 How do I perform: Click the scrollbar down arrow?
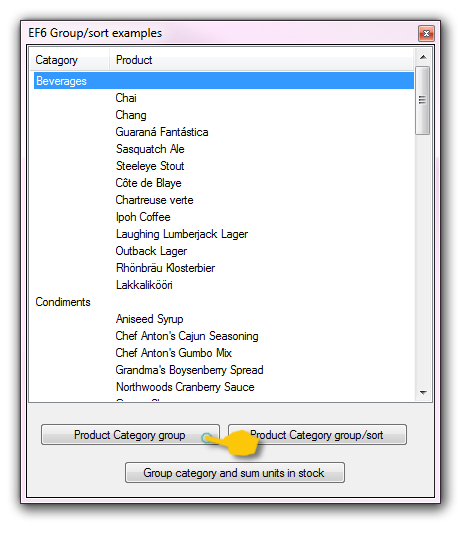pyautogui.click(x=423, y=393)
